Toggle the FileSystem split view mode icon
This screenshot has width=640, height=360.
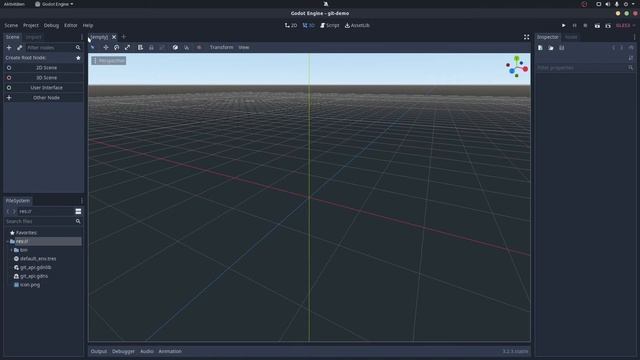78,211
